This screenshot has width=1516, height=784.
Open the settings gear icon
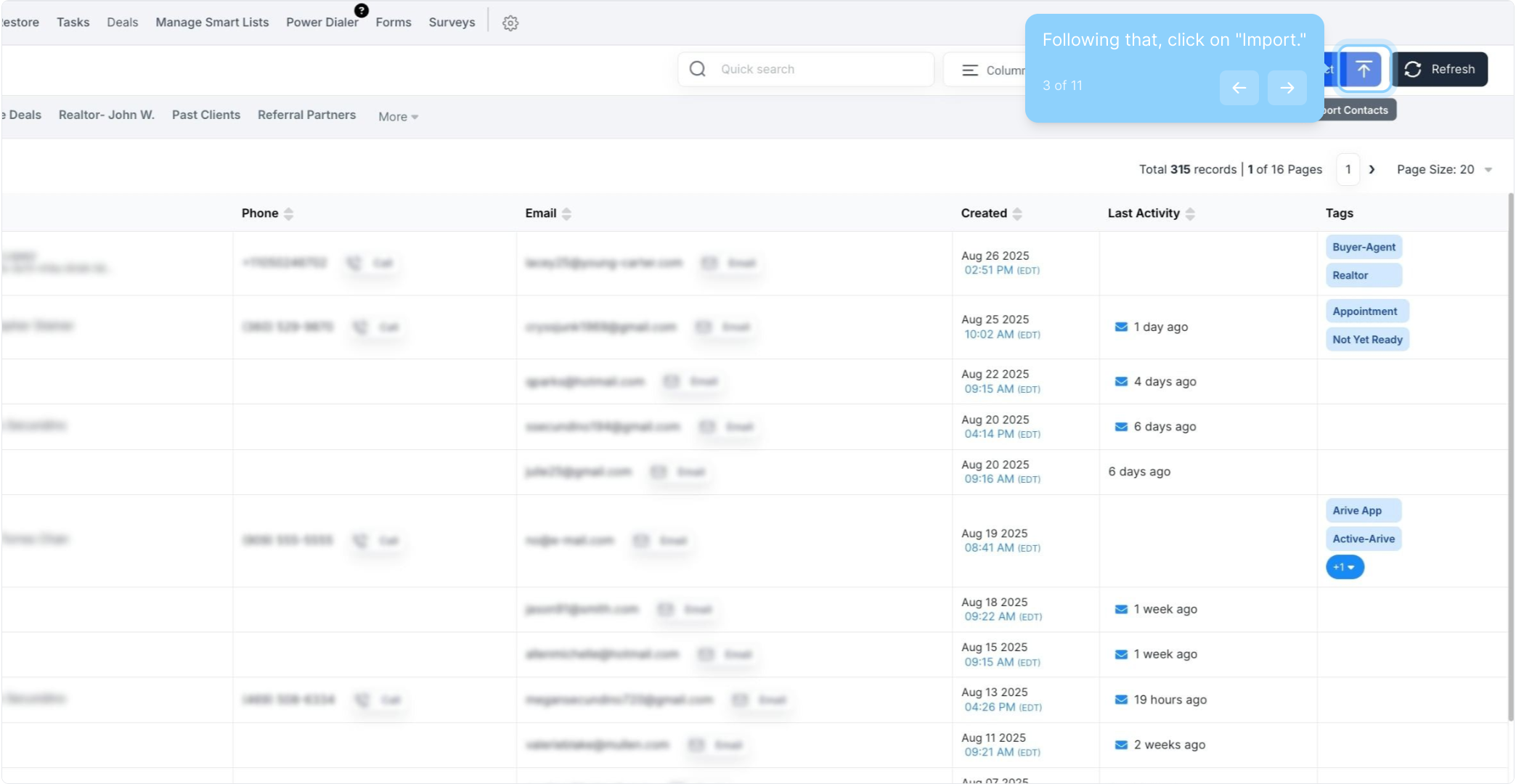click(510, 23)
